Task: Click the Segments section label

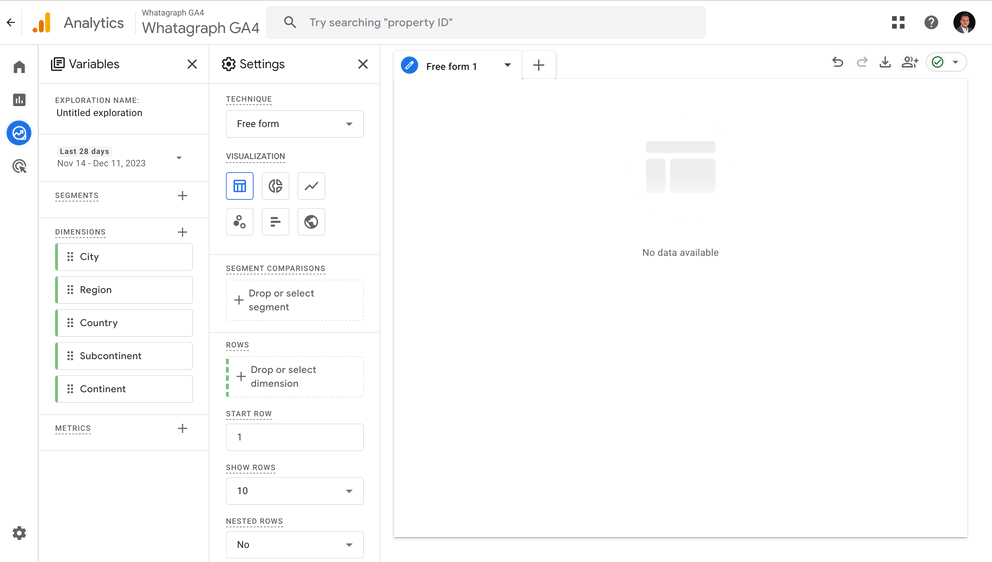Action: click(x=77, y=196)
